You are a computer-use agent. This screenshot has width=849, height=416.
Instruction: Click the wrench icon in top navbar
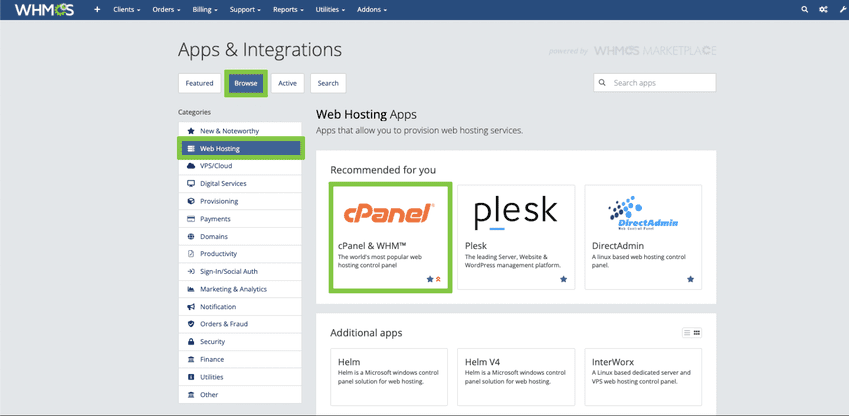pos(842,10)
